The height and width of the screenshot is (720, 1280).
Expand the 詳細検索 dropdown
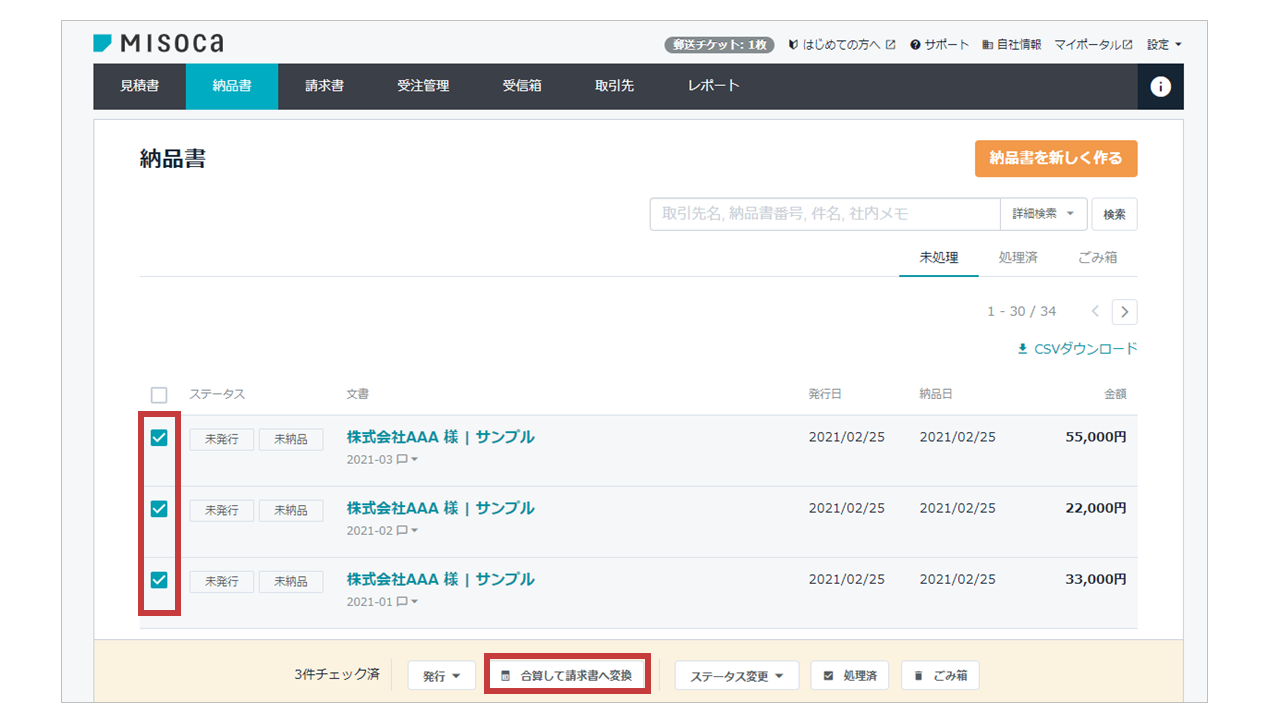tap(1043, 214)
